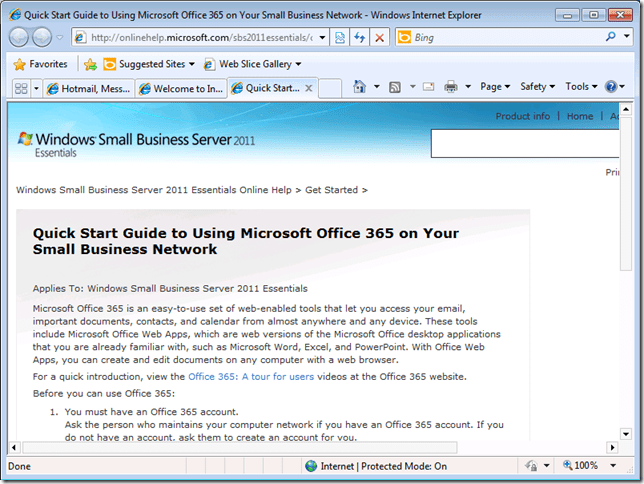Expand the Suggested Sites dropdown
The image size is (644, 484).
coord(150,64)
